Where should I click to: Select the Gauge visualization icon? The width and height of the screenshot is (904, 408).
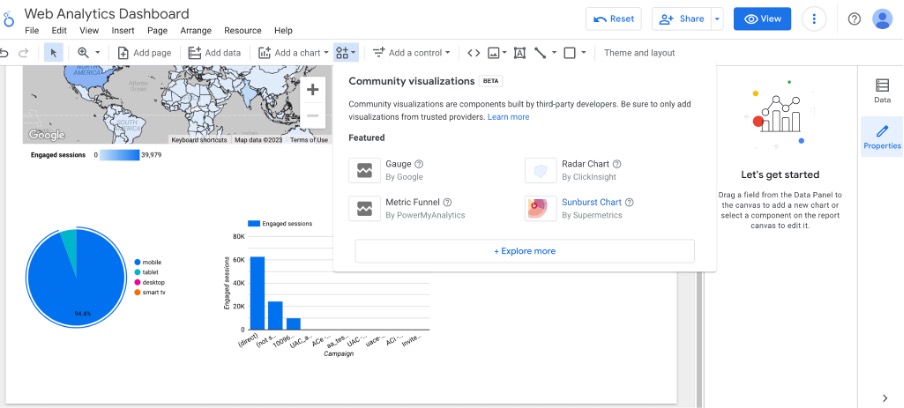pos(364,170)
